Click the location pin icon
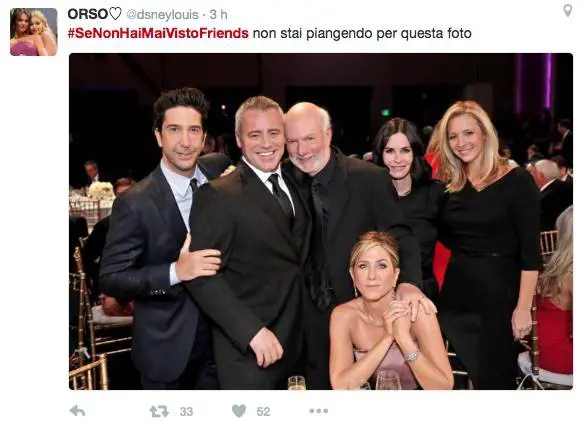This screenshot has height=429, width=584. coord(567,11)
